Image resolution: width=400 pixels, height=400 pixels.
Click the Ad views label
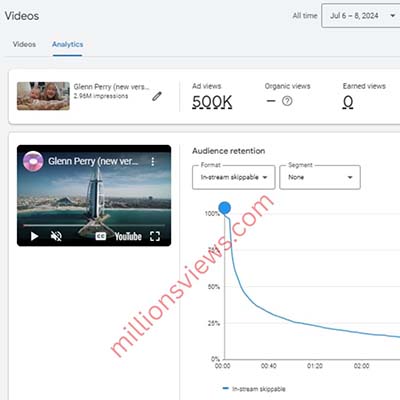tap(206, 86)
